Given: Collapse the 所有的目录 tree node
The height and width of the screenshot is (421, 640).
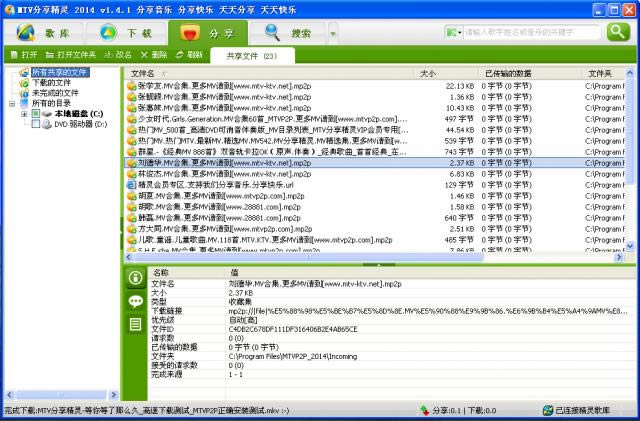Looking at the screenshot, I should 12,103.
